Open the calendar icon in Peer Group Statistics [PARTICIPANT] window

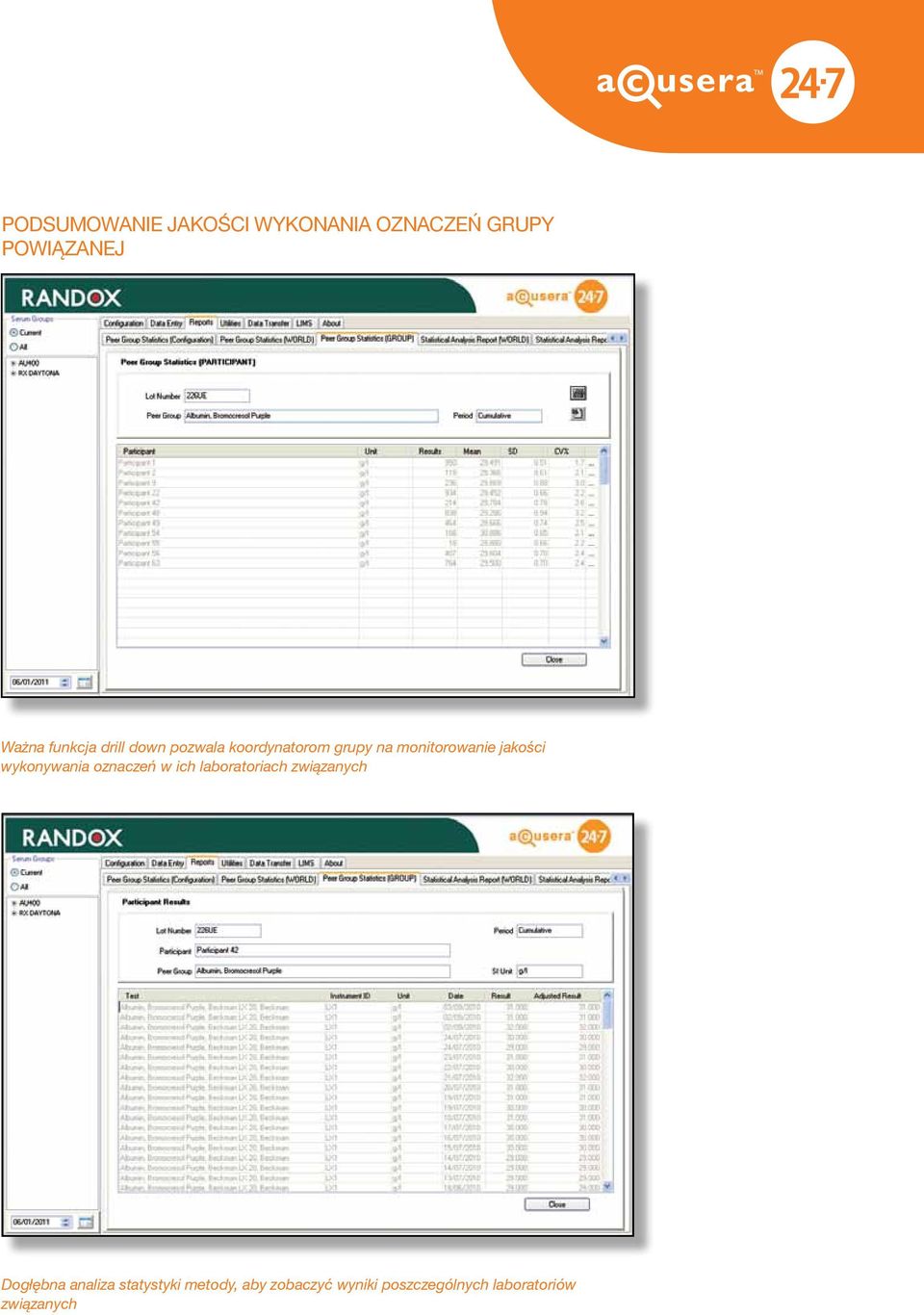click(x=85, y=683)
